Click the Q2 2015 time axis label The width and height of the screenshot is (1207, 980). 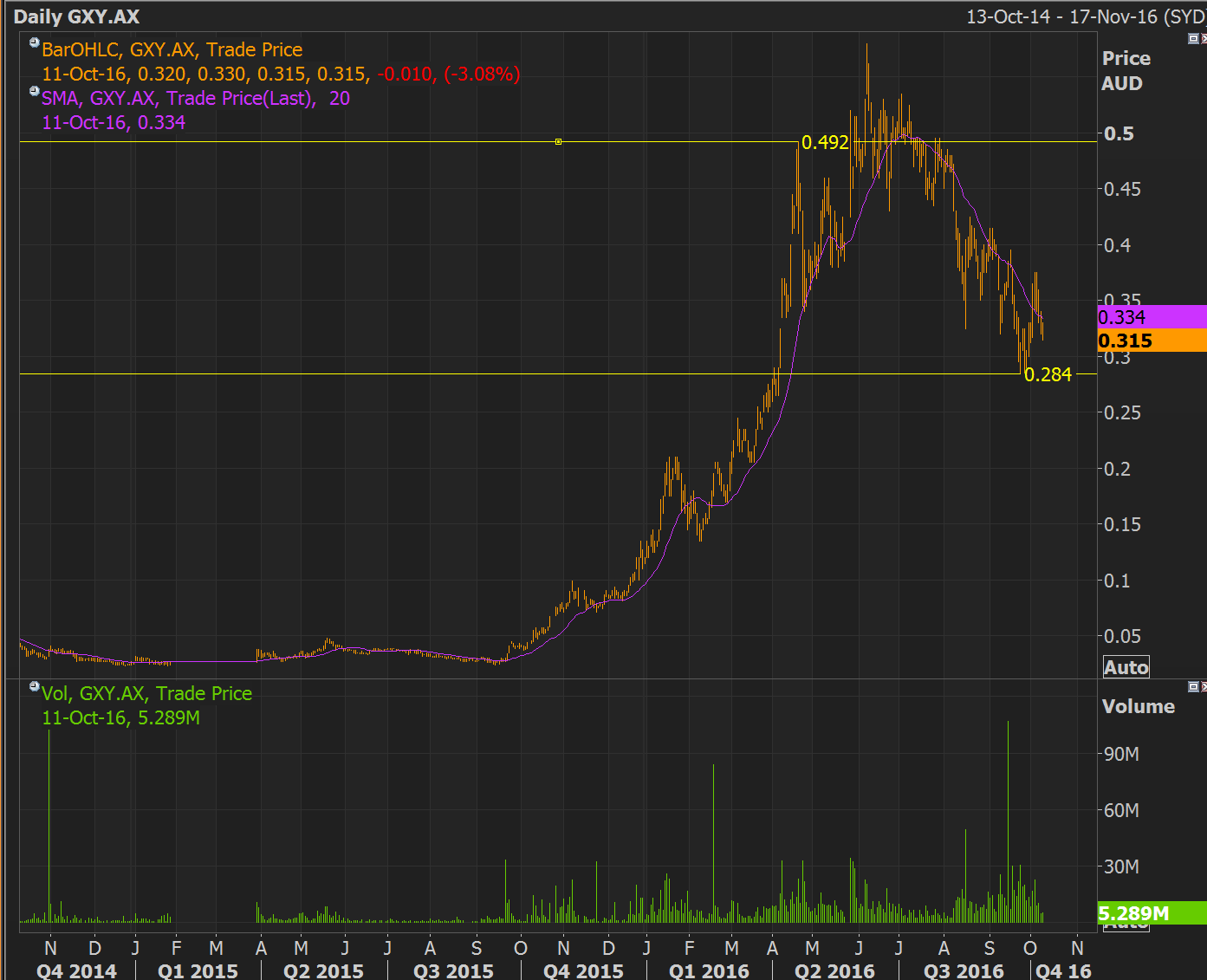[323, 970]
